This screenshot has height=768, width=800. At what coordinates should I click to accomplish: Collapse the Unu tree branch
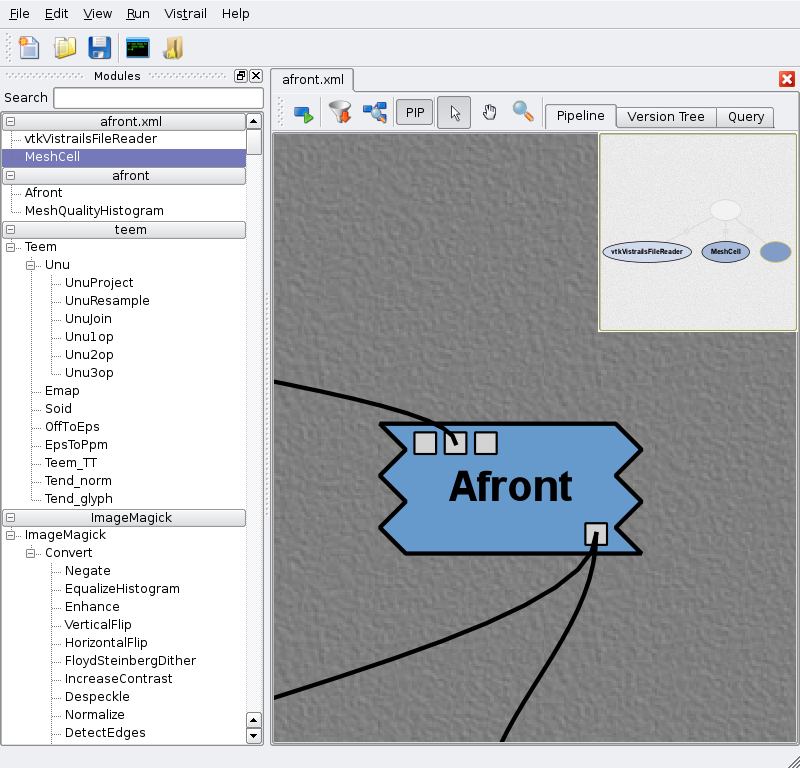click(31, 265)
